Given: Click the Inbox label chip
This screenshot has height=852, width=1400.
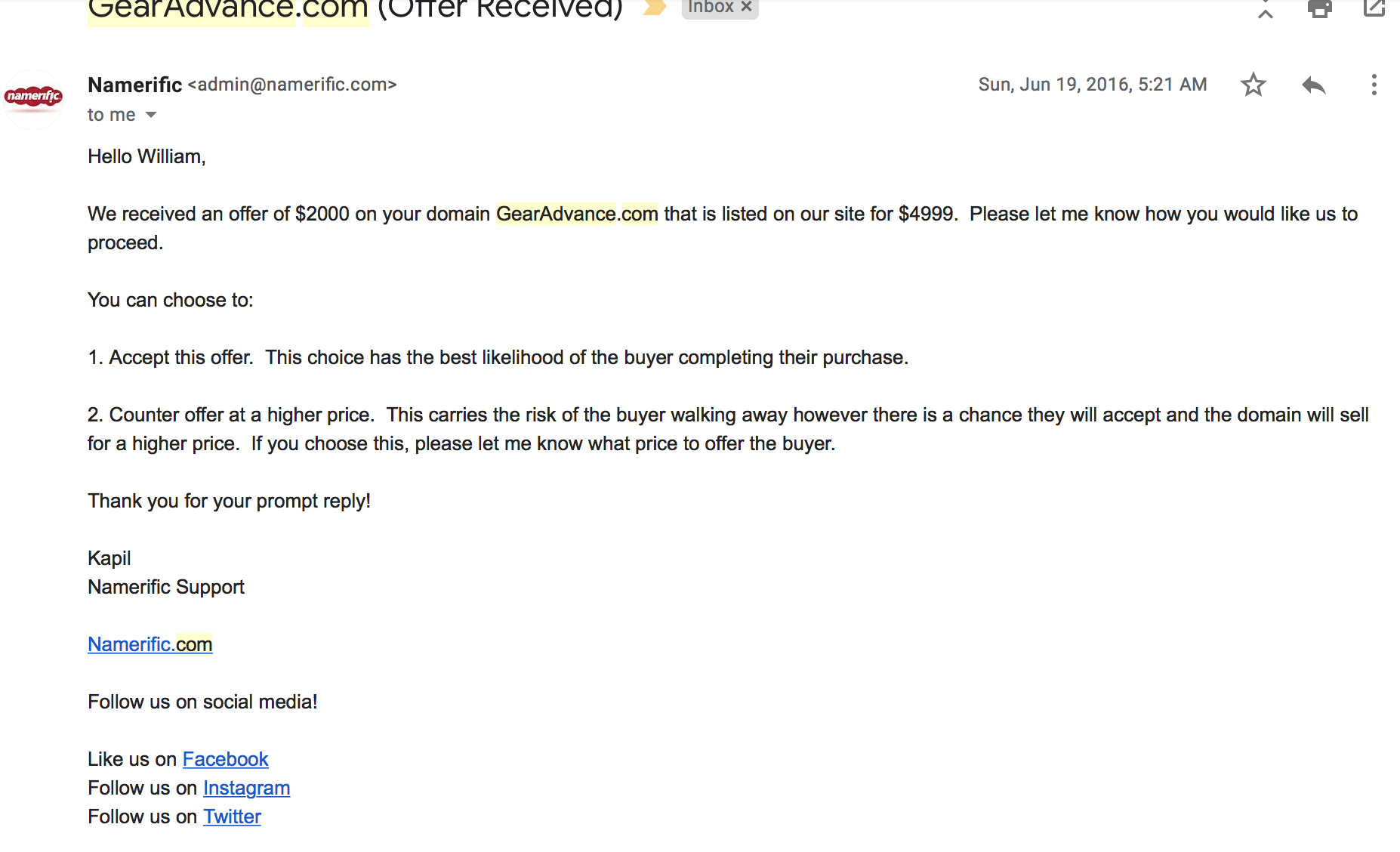Looking at the screenshot, I should 710,7.
